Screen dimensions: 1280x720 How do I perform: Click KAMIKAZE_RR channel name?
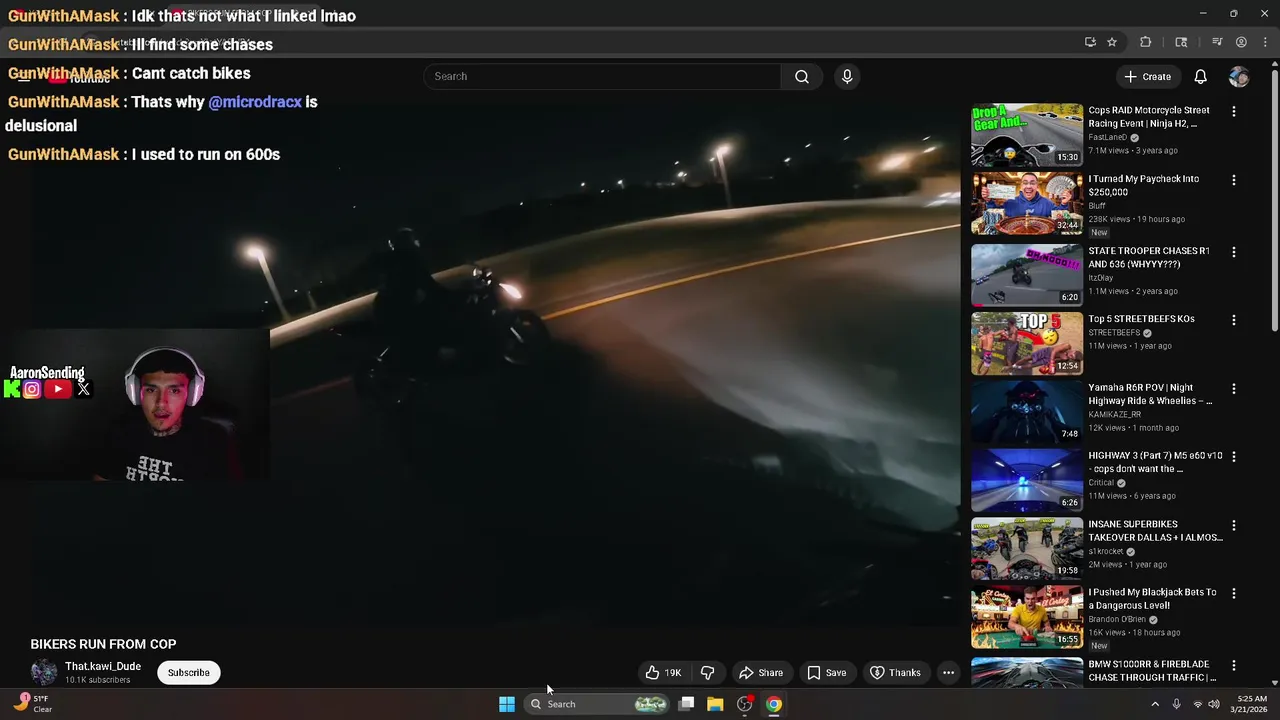1114,414
